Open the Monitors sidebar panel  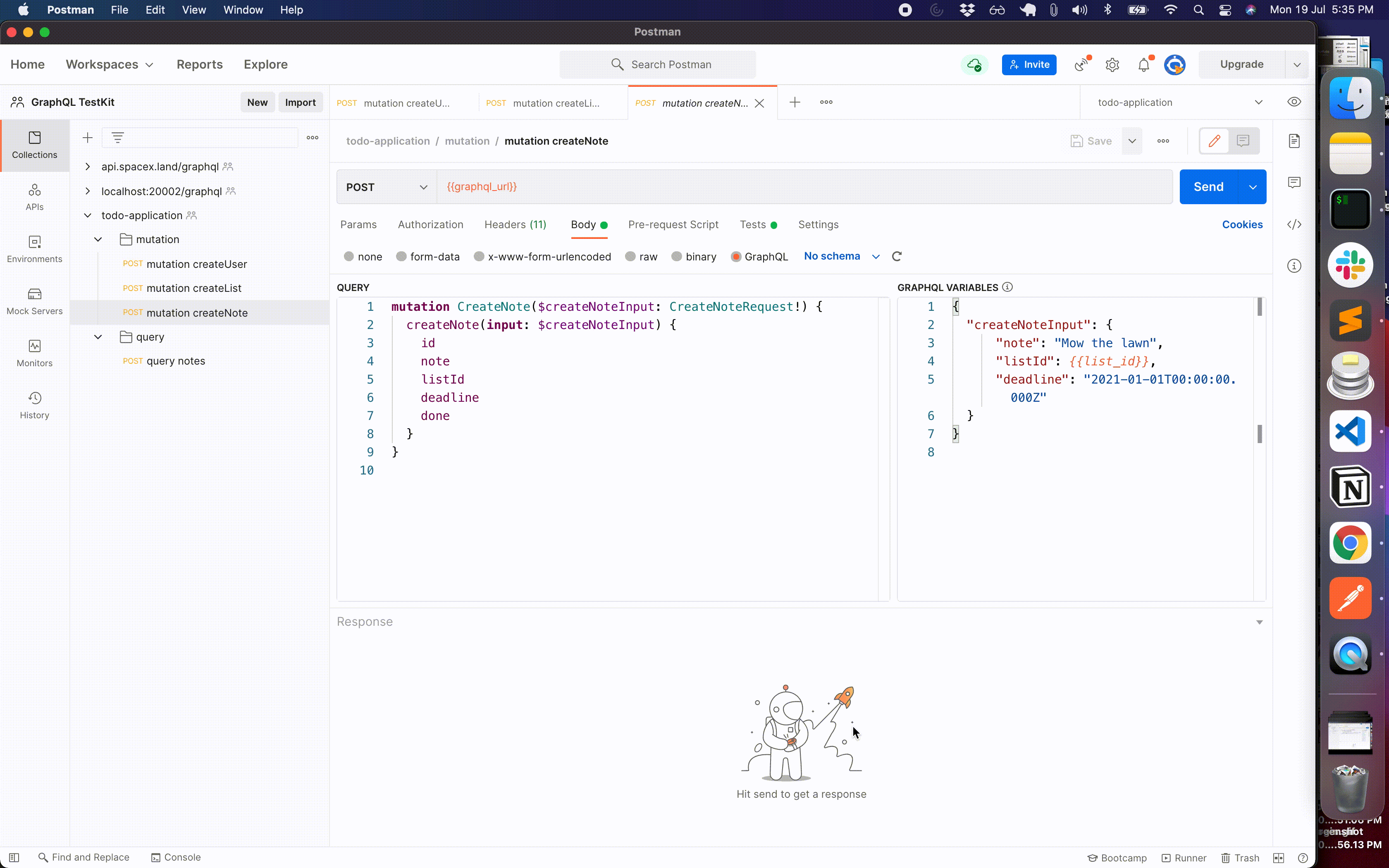click(34, 353)
